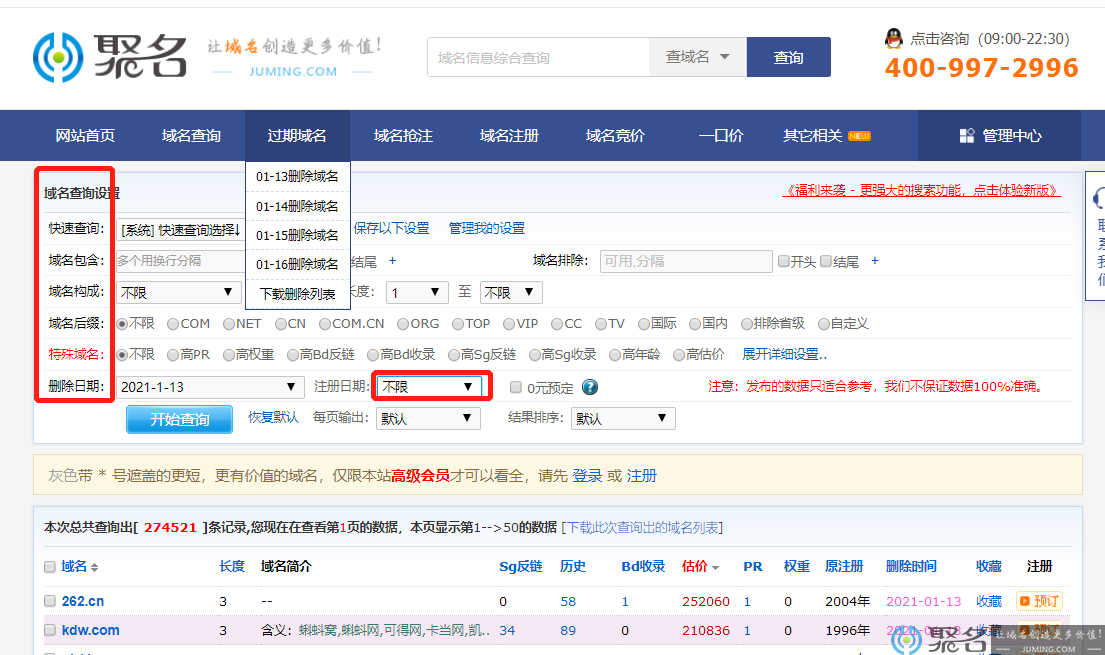Check the 262.cn row checkbox
Image resolution: width=1105 pixels, height=655 pixels.
(50, 601)
